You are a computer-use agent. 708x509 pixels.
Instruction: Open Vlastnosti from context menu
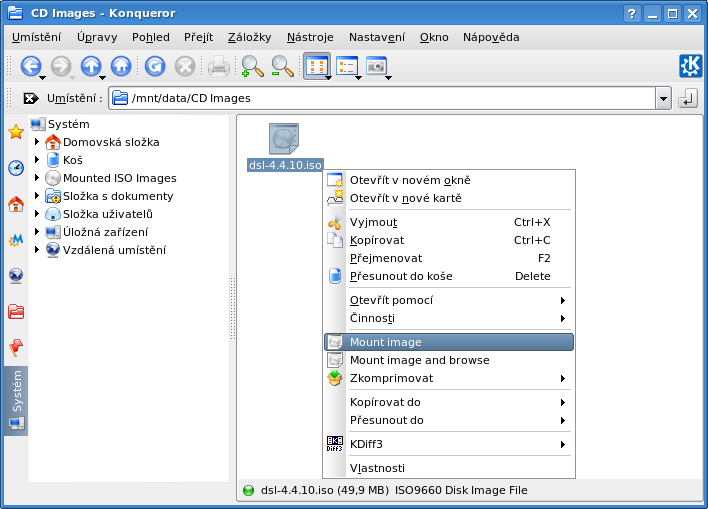coord(449,468)
